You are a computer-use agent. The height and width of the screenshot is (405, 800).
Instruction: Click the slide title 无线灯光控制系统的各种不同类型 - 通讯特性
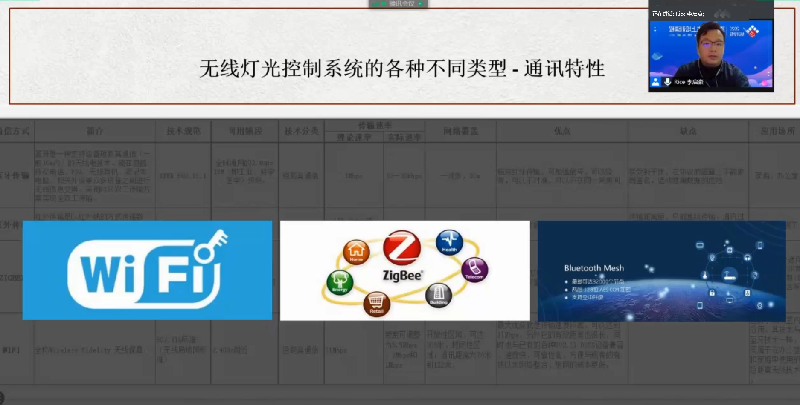point(402,68)
